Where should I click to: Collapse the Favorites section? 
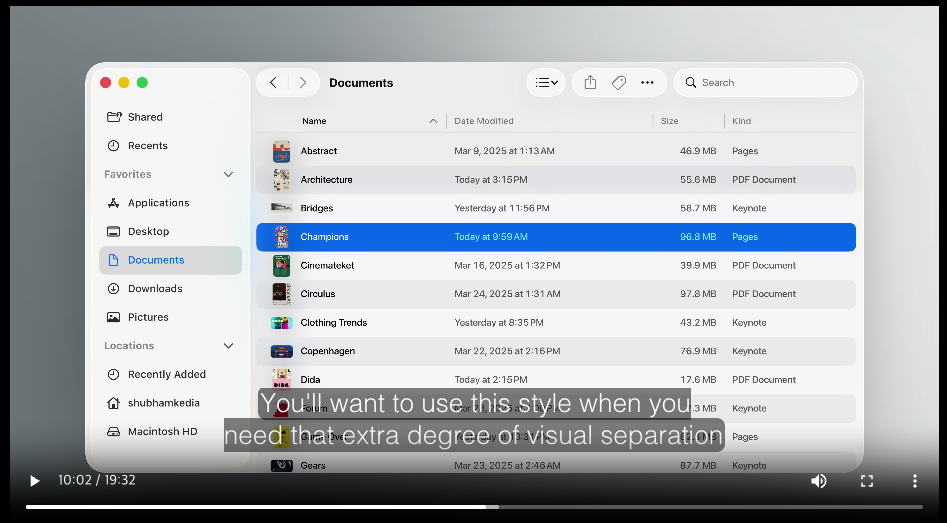(x=228, y=175)
